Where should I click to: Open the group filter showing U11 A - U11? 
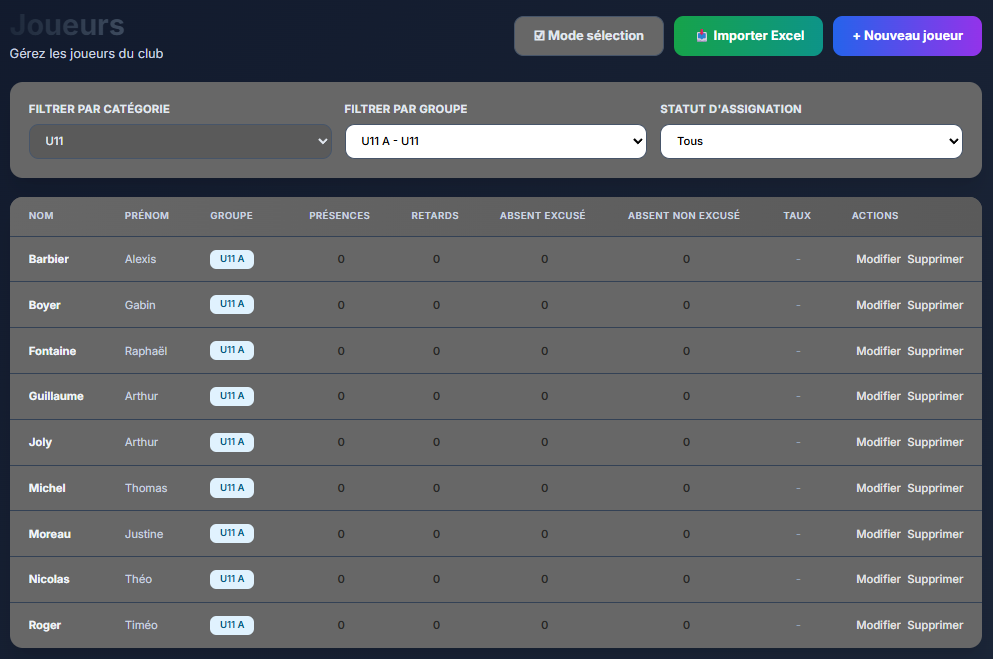(495, 141)
